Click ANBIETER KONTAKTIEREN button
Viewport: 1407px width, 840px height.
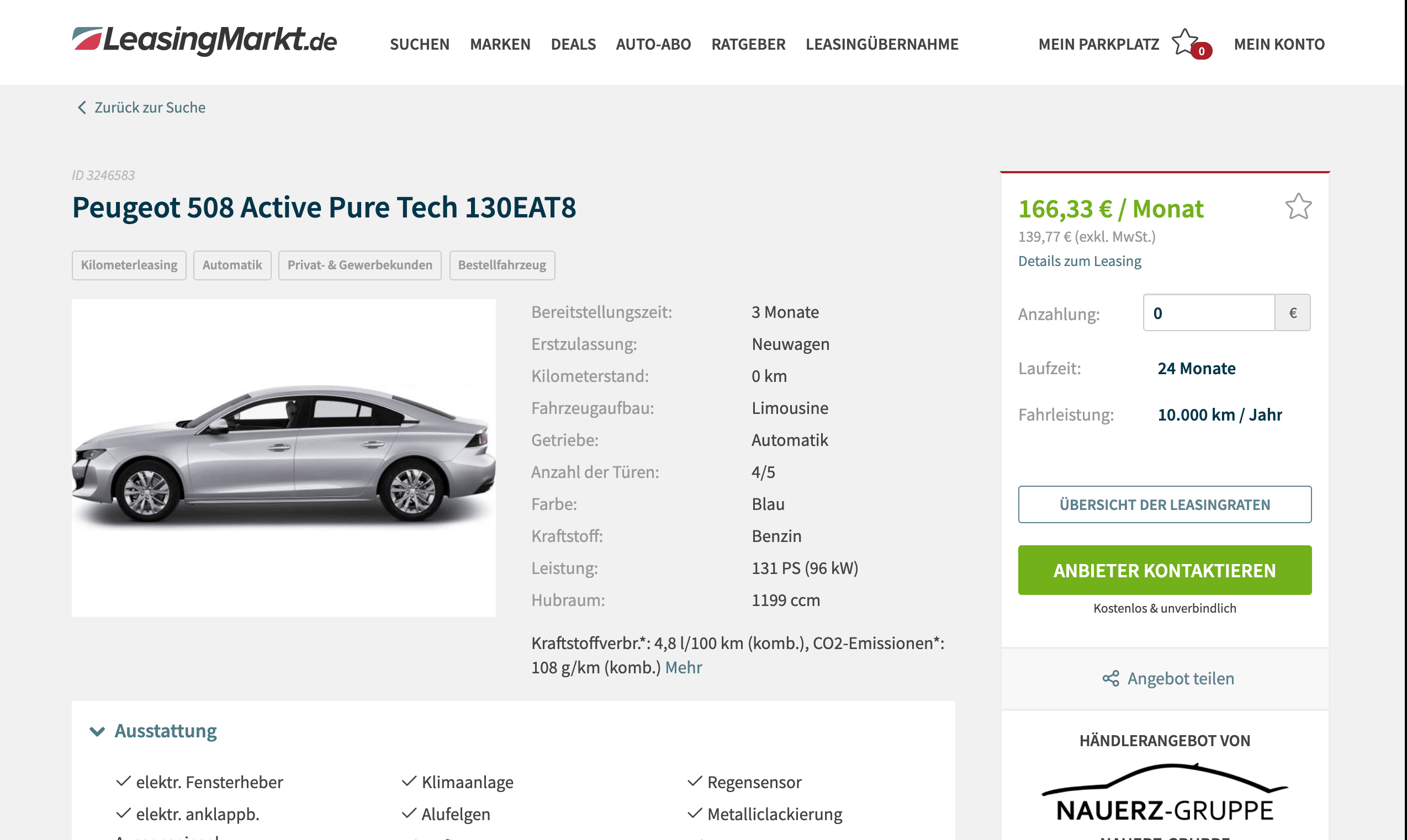tap(1164, 570)
